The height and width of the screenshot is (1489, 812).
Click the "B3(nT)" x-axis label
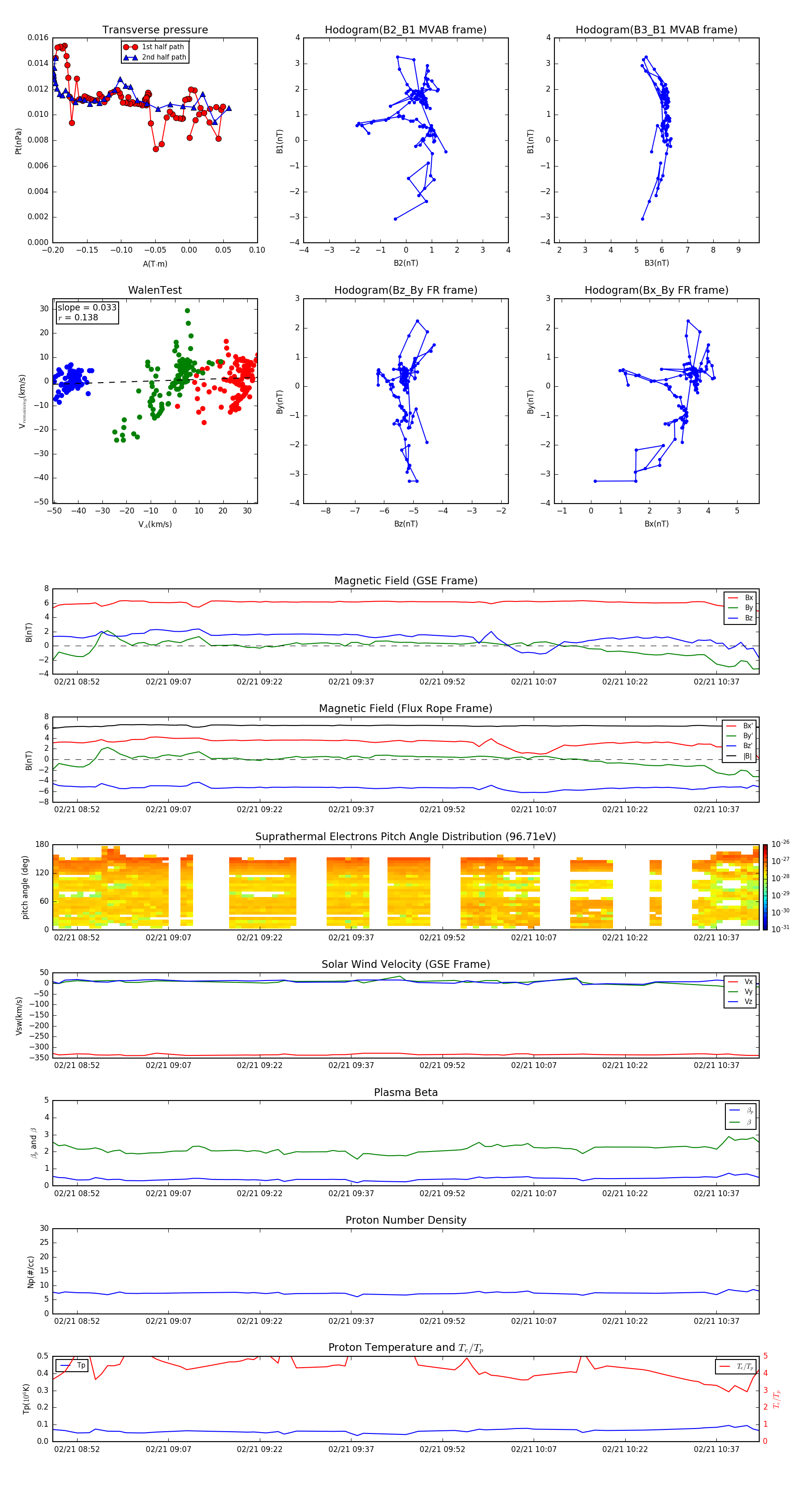[656, 263]
